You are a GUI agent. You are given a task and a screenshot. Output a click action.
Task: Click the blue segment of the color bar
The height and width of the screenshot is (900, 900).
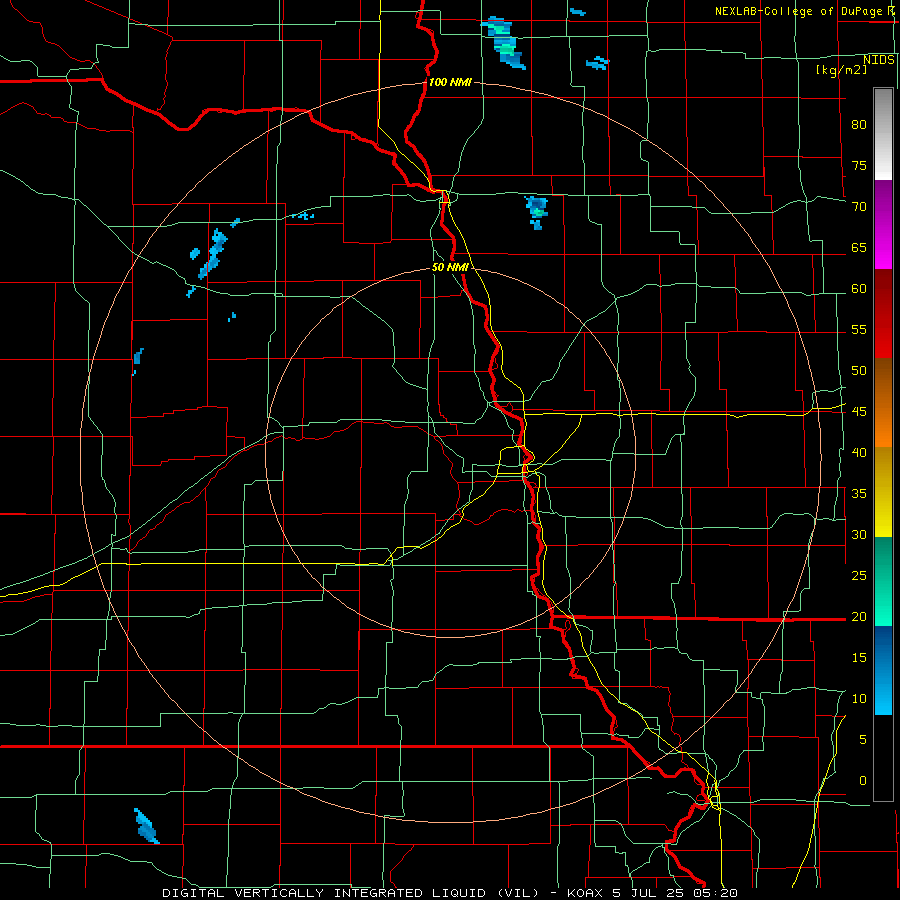pos(883,670)
